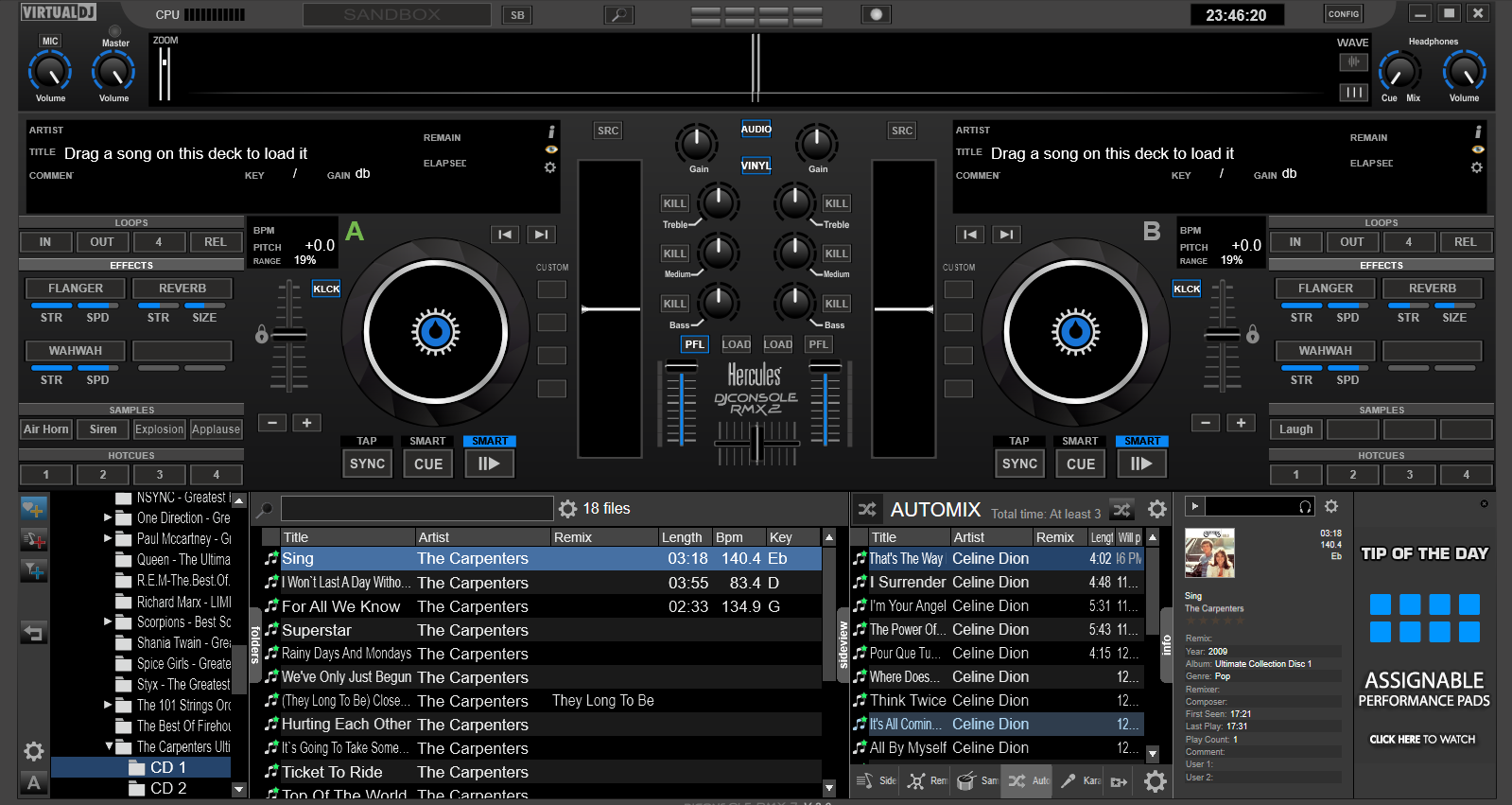1512x805 pixels.
Task: Click the Sidelist icon in sideview bar
Action: coord(876,781)
